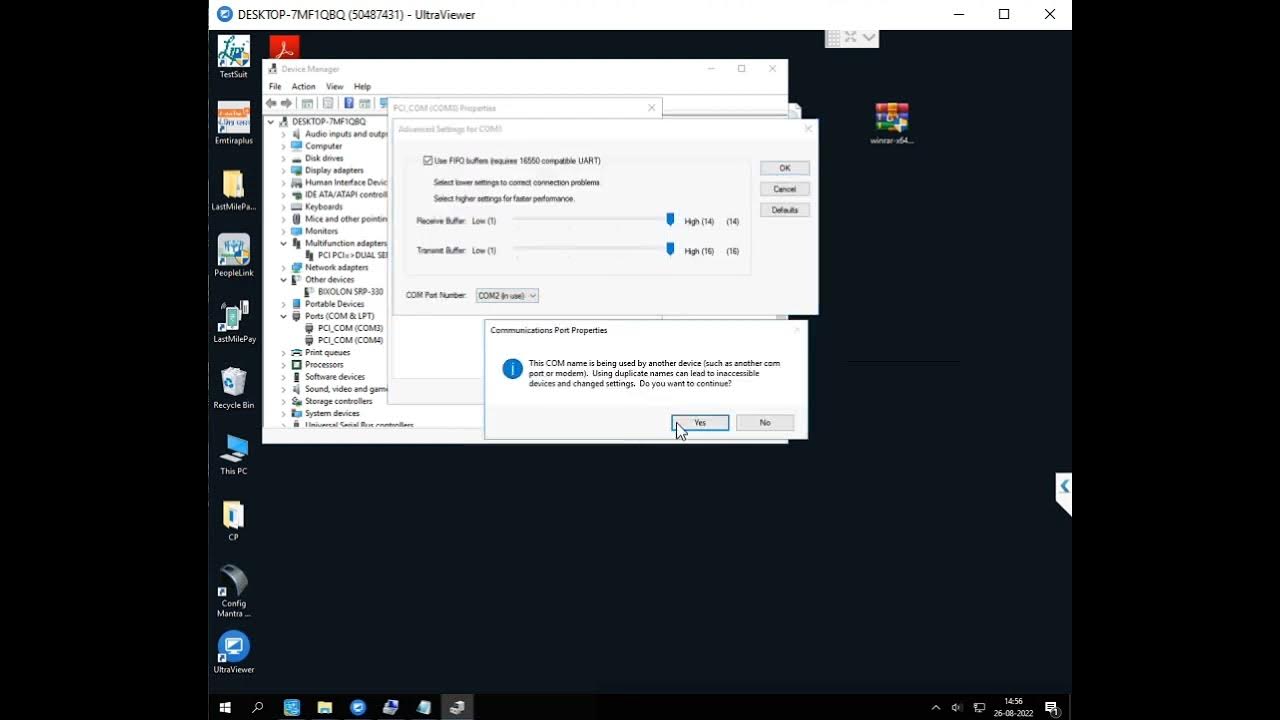Click UltraViewer icon in the taskbar
The width and height of the screenshot is (1280, 720).
(x=358, y=707)
